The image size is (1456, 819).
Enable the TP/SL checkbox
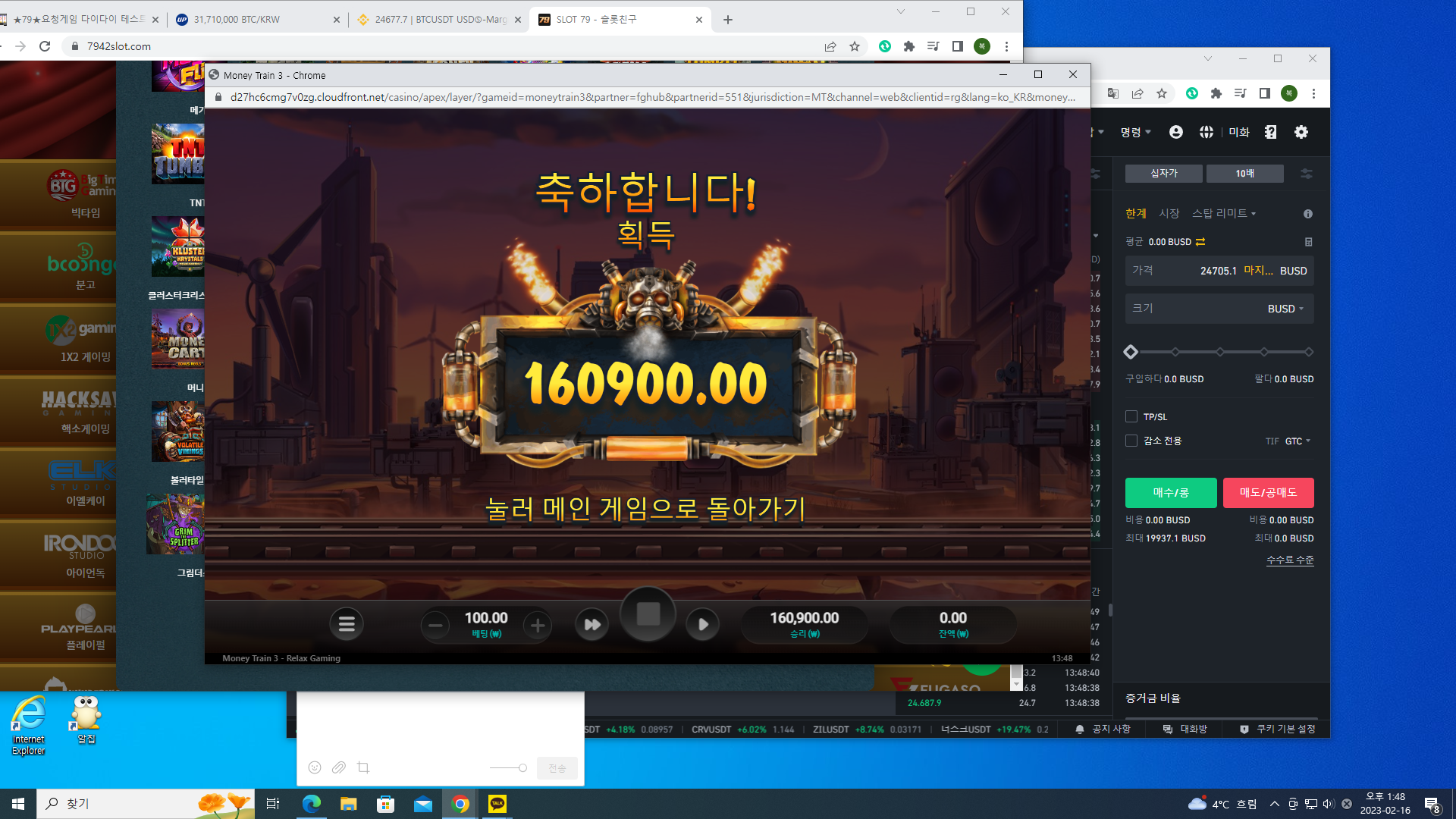[1131, 416]
